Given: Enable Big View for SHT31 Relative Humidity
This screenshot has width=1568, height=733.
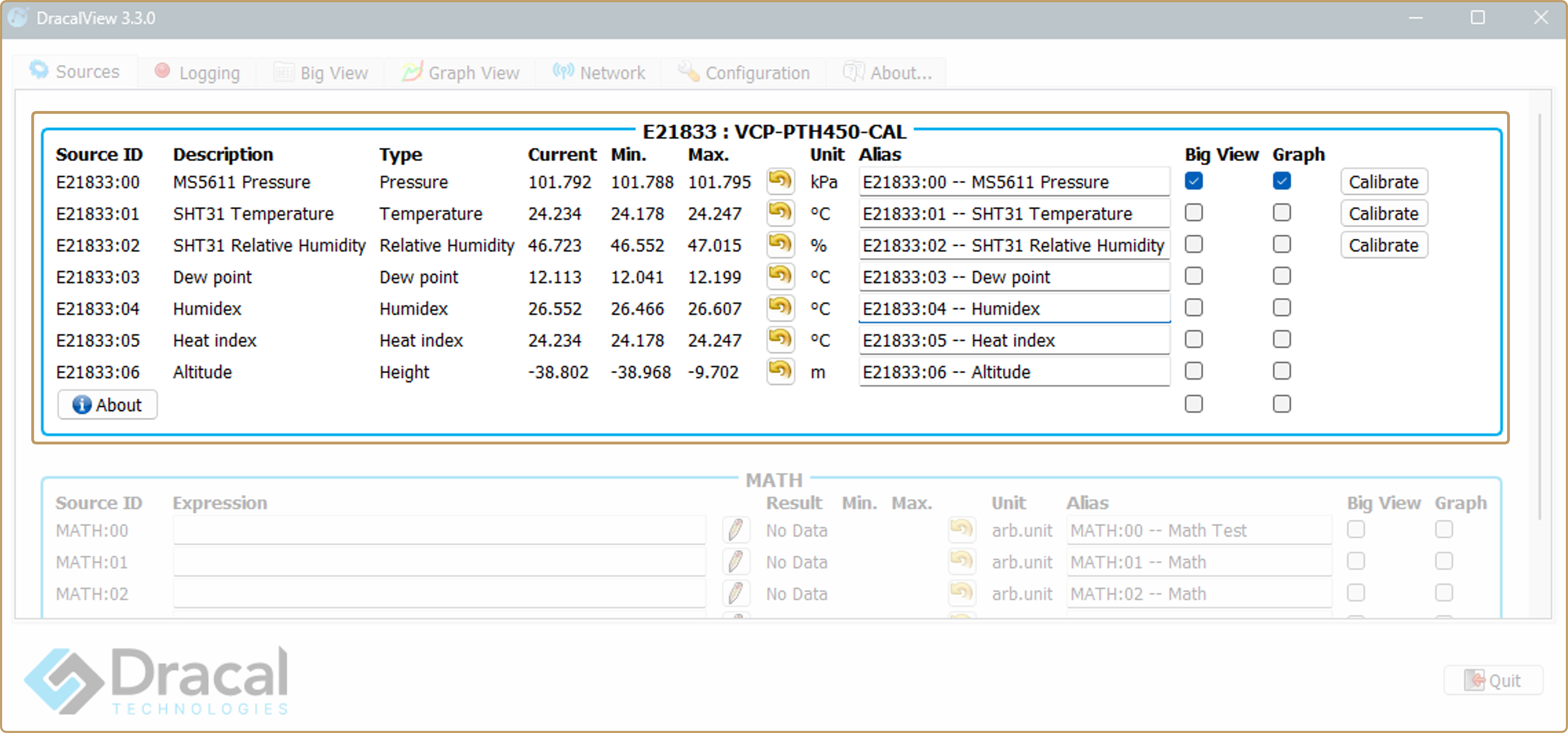Looking at the screenshot, I should click(x=1194, y=244).
